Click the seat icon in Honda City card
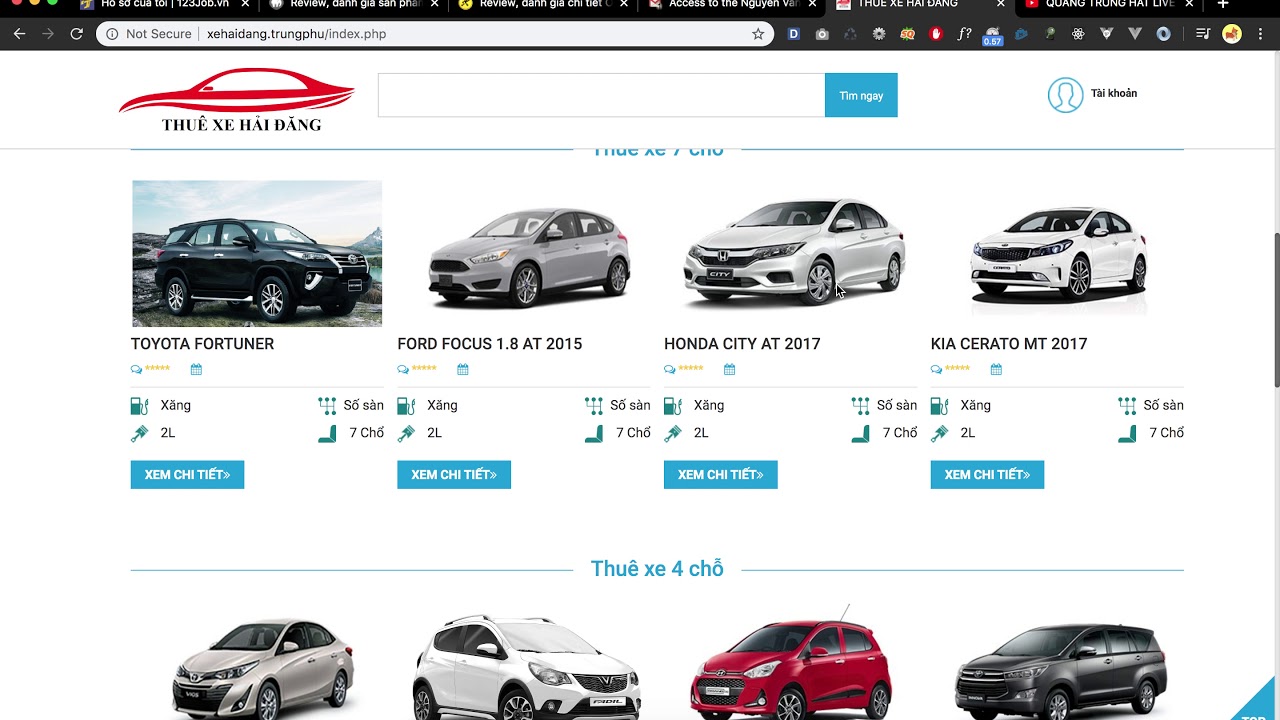Viewport: 1280px width, 720px height. pos(860,433)
